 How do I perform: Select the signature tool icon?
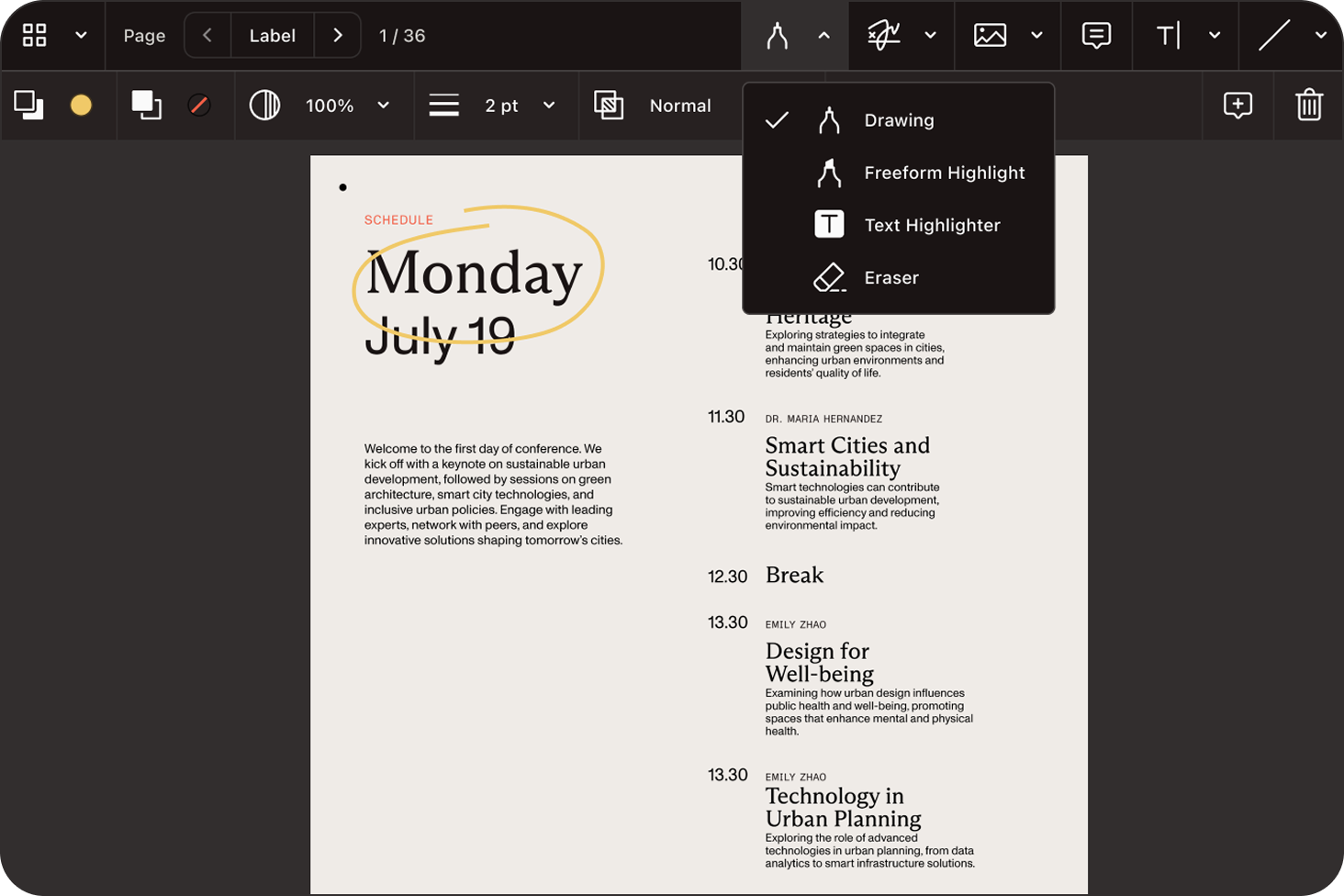pyautogui.click(x=883, y=36)
